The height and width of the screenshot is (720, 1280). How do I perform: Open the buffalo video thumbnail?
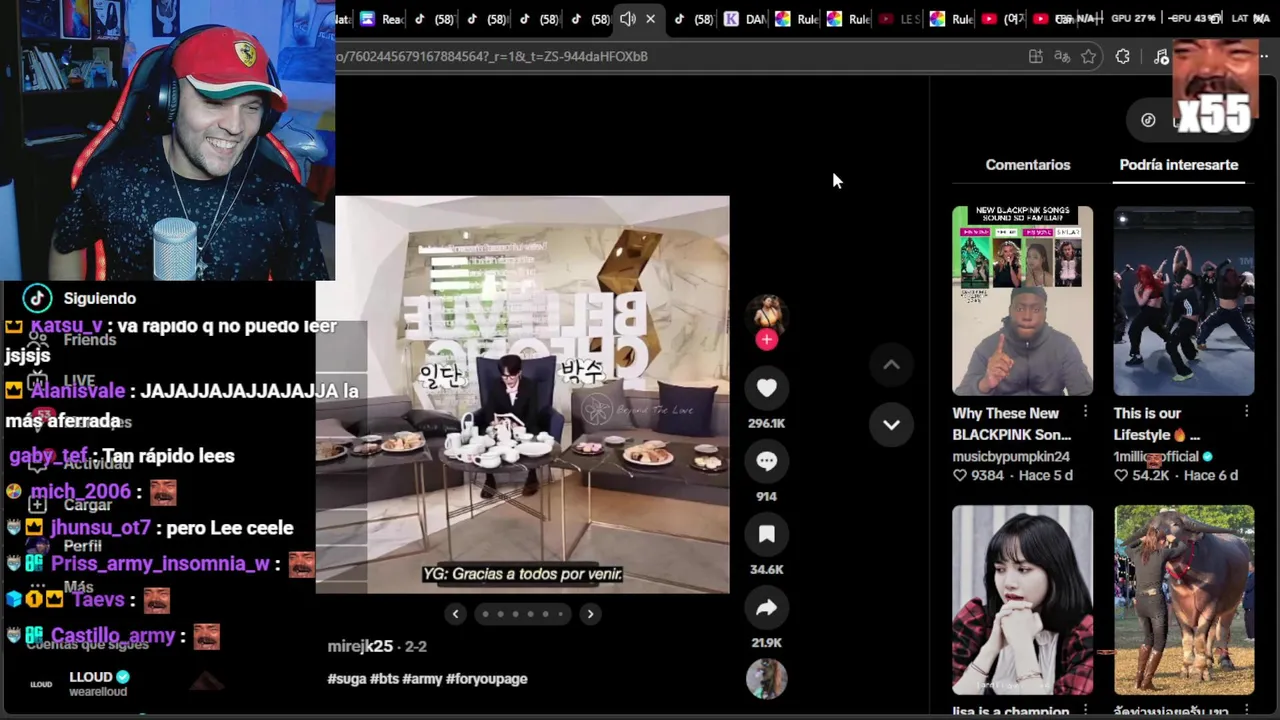pos(1184,600)
